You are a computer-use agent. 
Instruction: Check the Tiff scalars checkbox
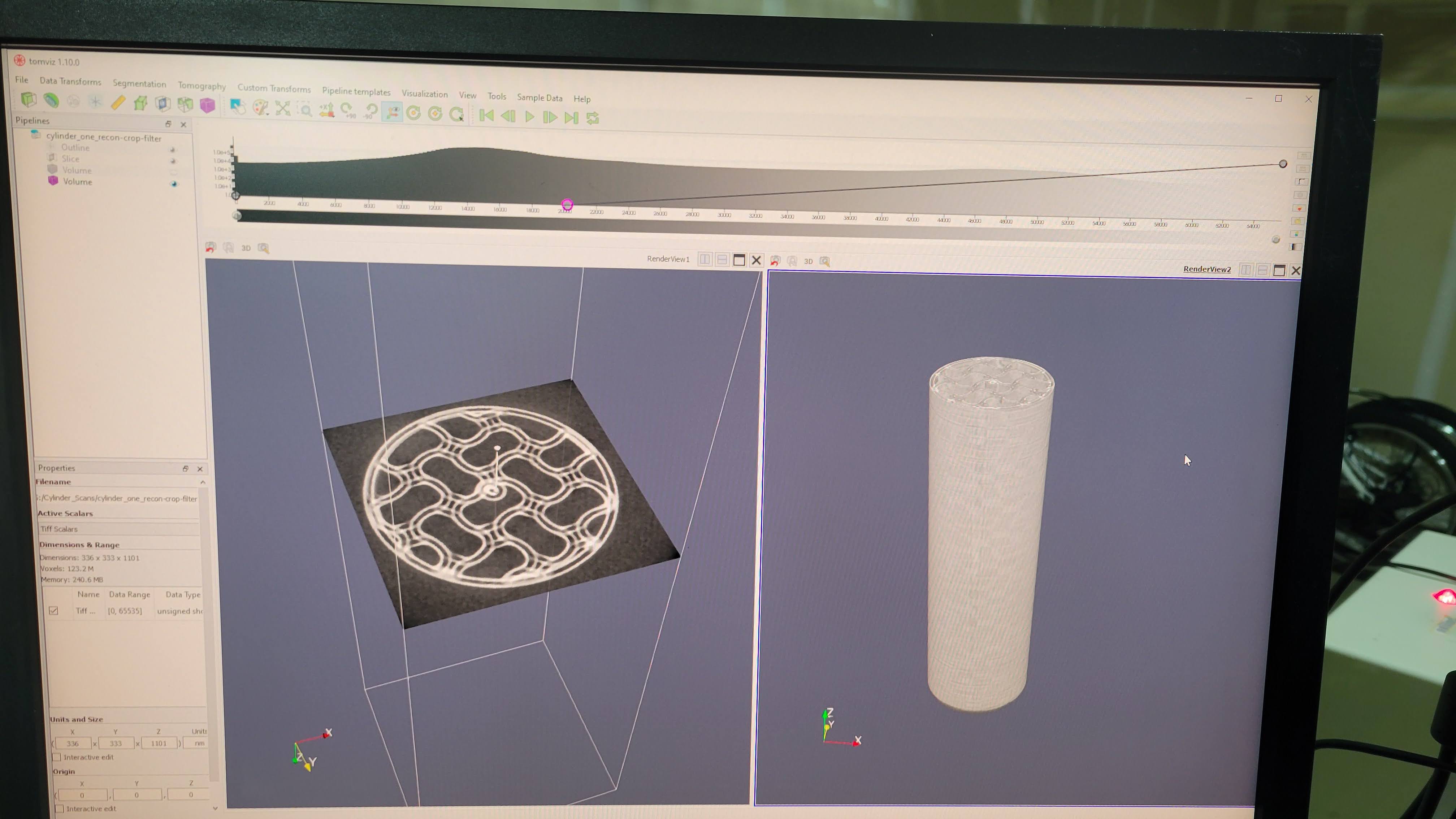coord(54,610)
